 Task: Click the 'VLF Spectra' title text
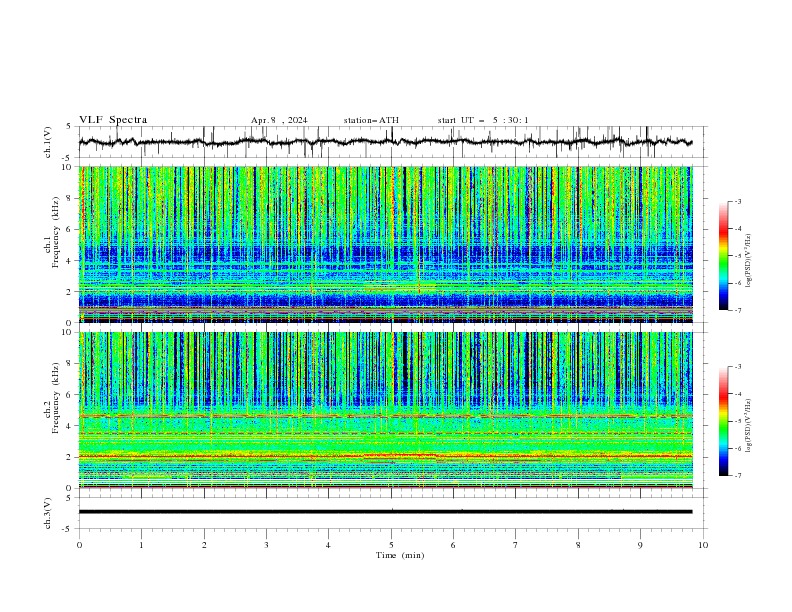point(113,120)
